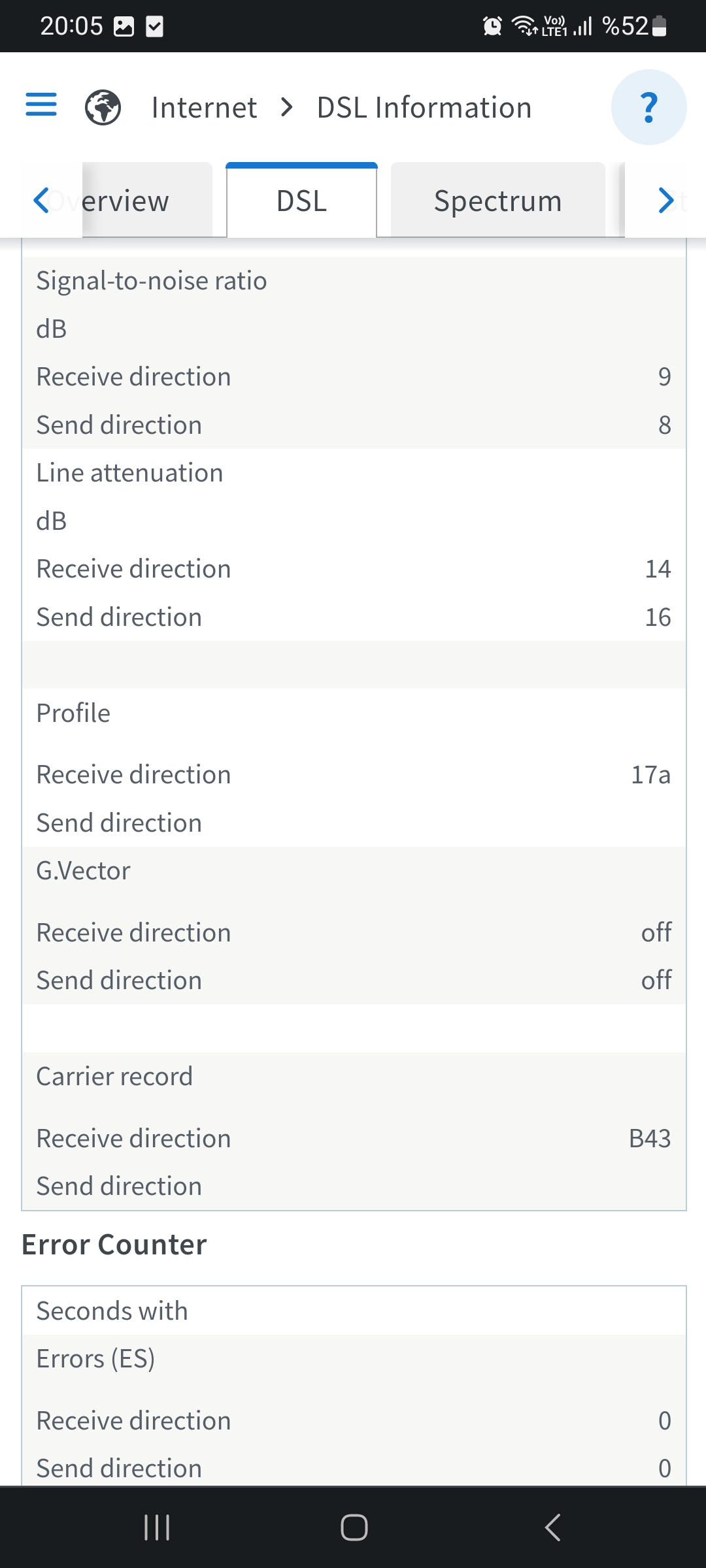Tap the alarm icon in status bar
This screenshot has height=1568, width=706.
492,26
